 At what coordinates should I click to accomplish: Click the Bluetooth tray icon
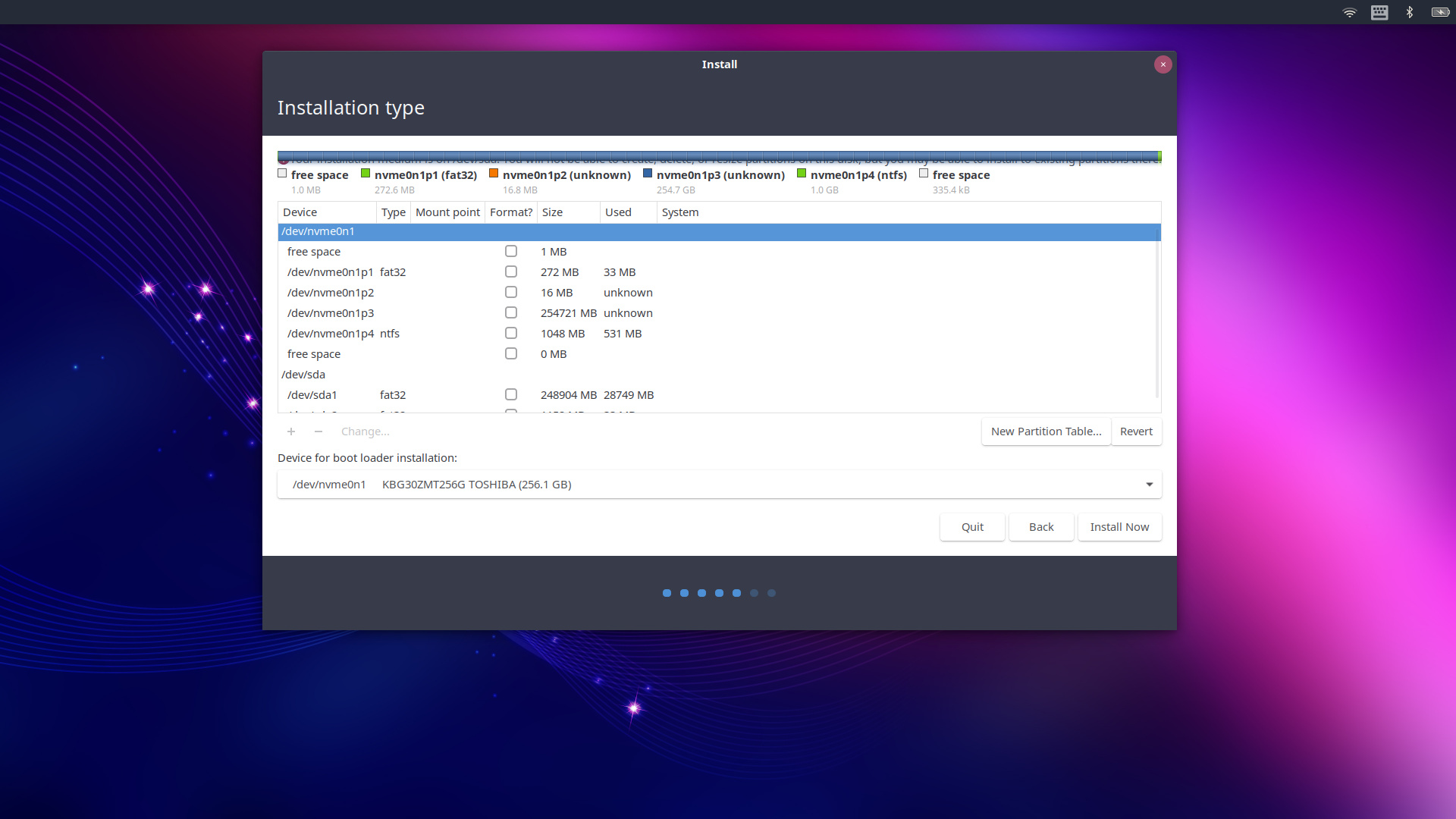1410,12
